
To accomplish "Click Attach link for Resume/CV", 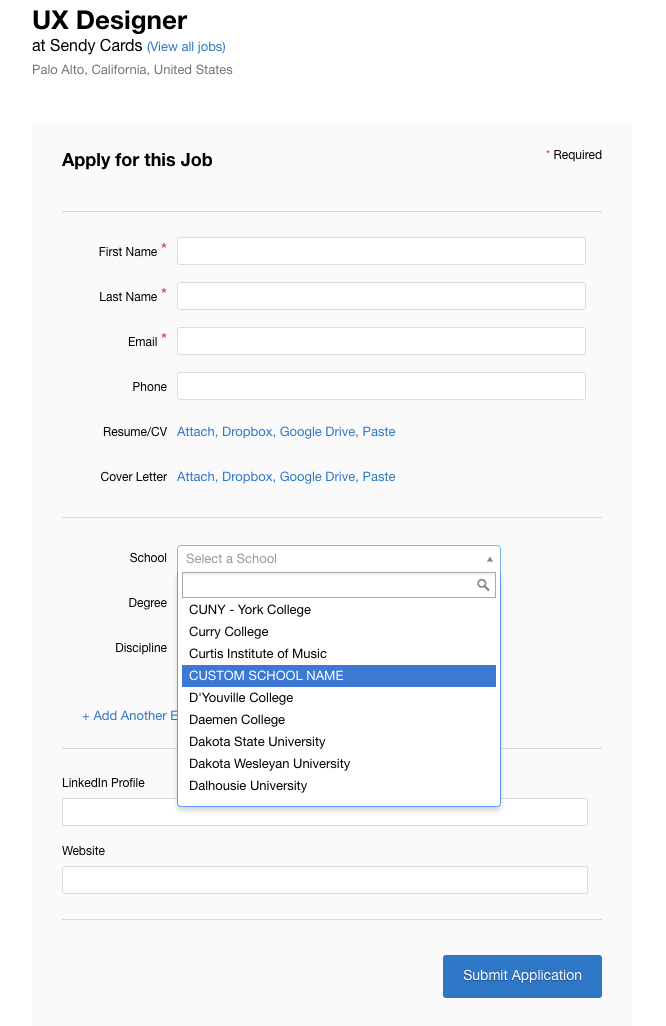I will point(196,432).
